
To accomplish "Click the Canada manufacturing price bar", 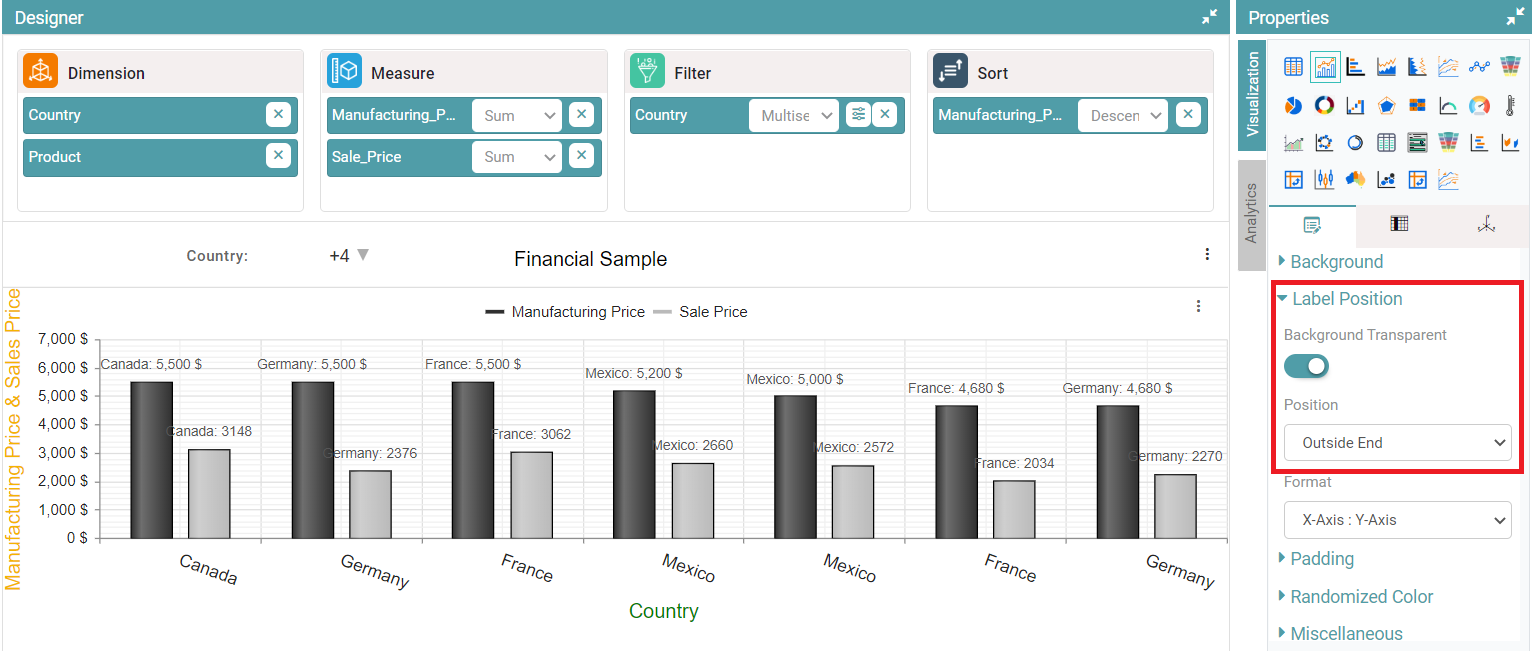I will point(151,460).
